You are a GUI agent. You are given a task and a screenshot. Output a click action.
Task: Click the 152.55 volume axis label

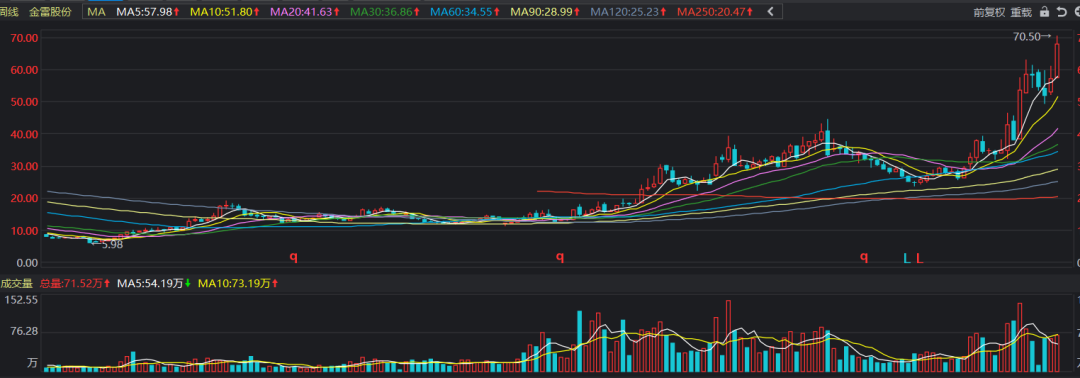coord(21,300)
